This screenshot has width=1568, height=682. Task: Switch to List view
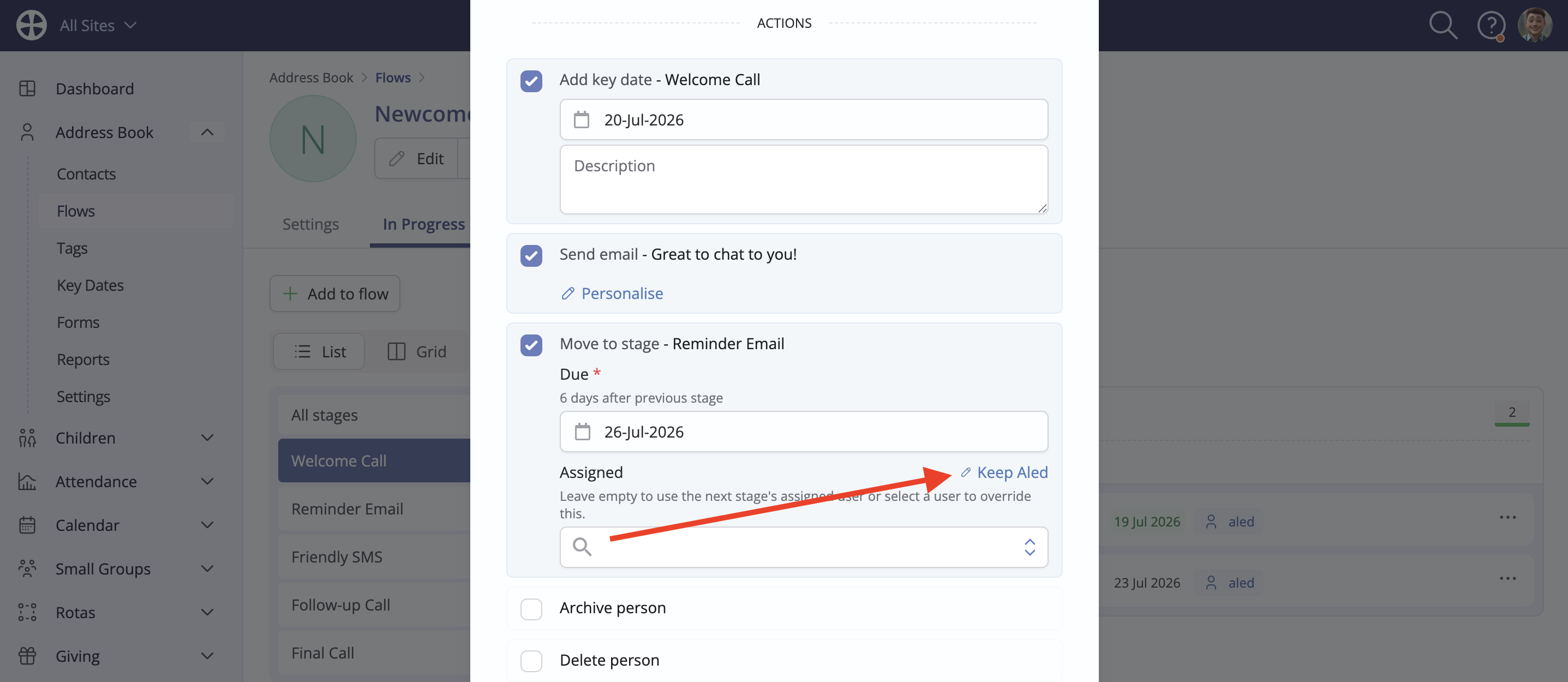point(320,351)
